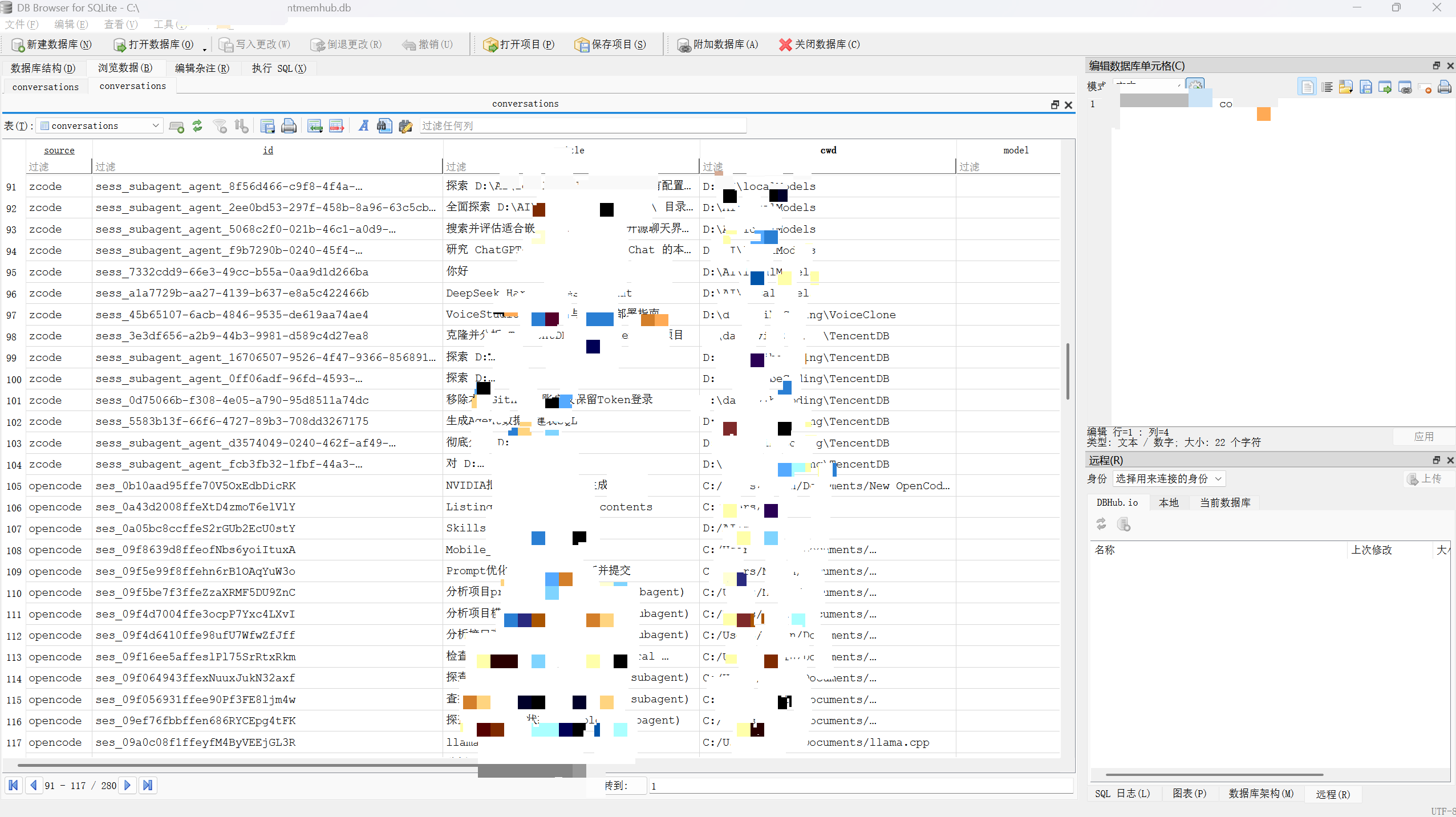Toggle word wrap in cell editor
Screen dimensions: 1456x817
pyautogui.click(x=1327, y=87)
